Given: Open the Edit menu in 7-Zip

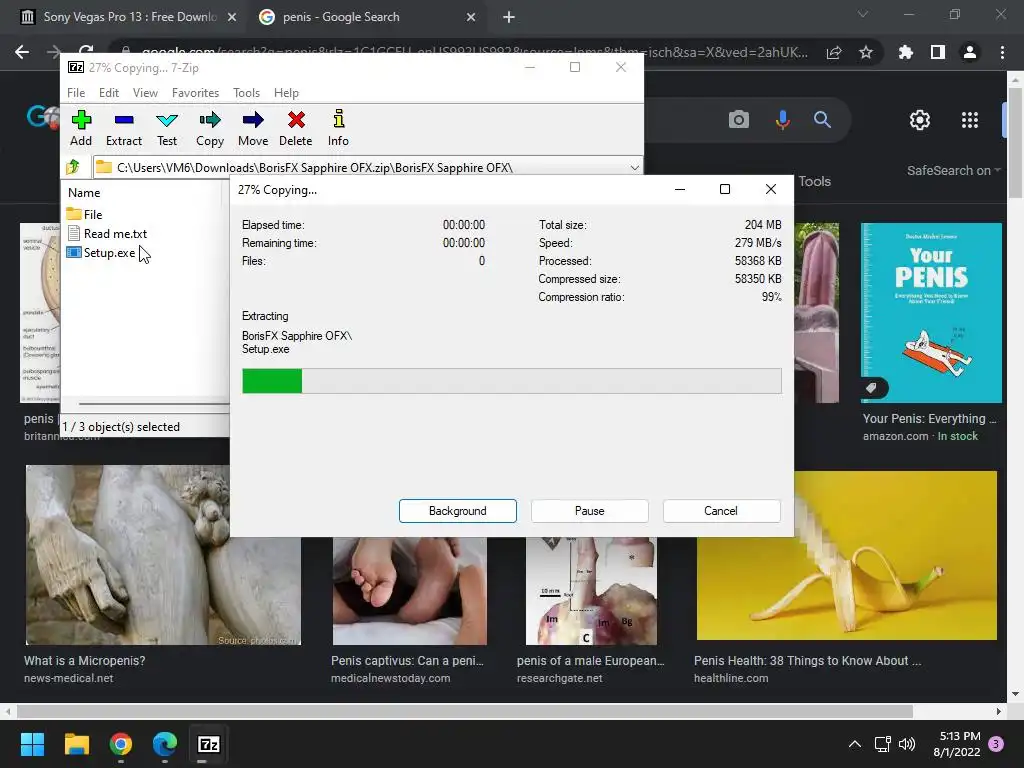Looking at the screenshot, I should (109, 93).
